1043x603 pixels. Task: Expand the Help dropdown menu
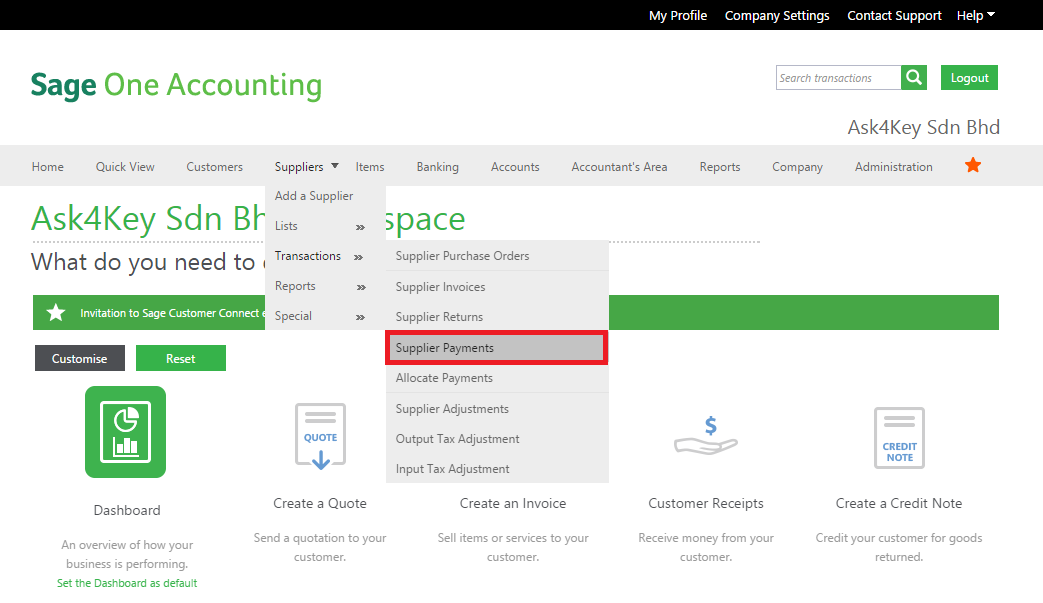click(976, 15)
